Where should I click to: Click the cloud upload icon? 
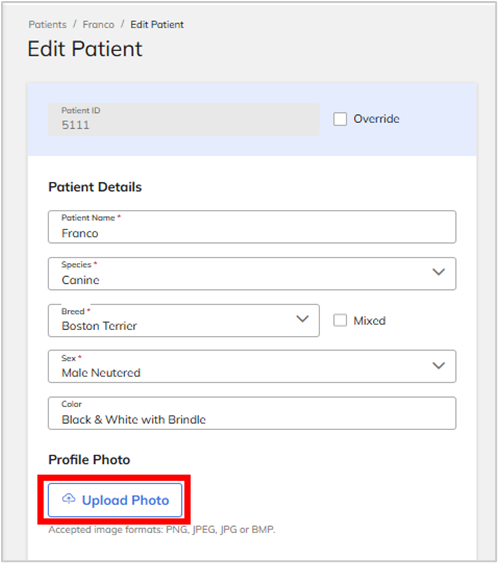[x=69, y=499]
